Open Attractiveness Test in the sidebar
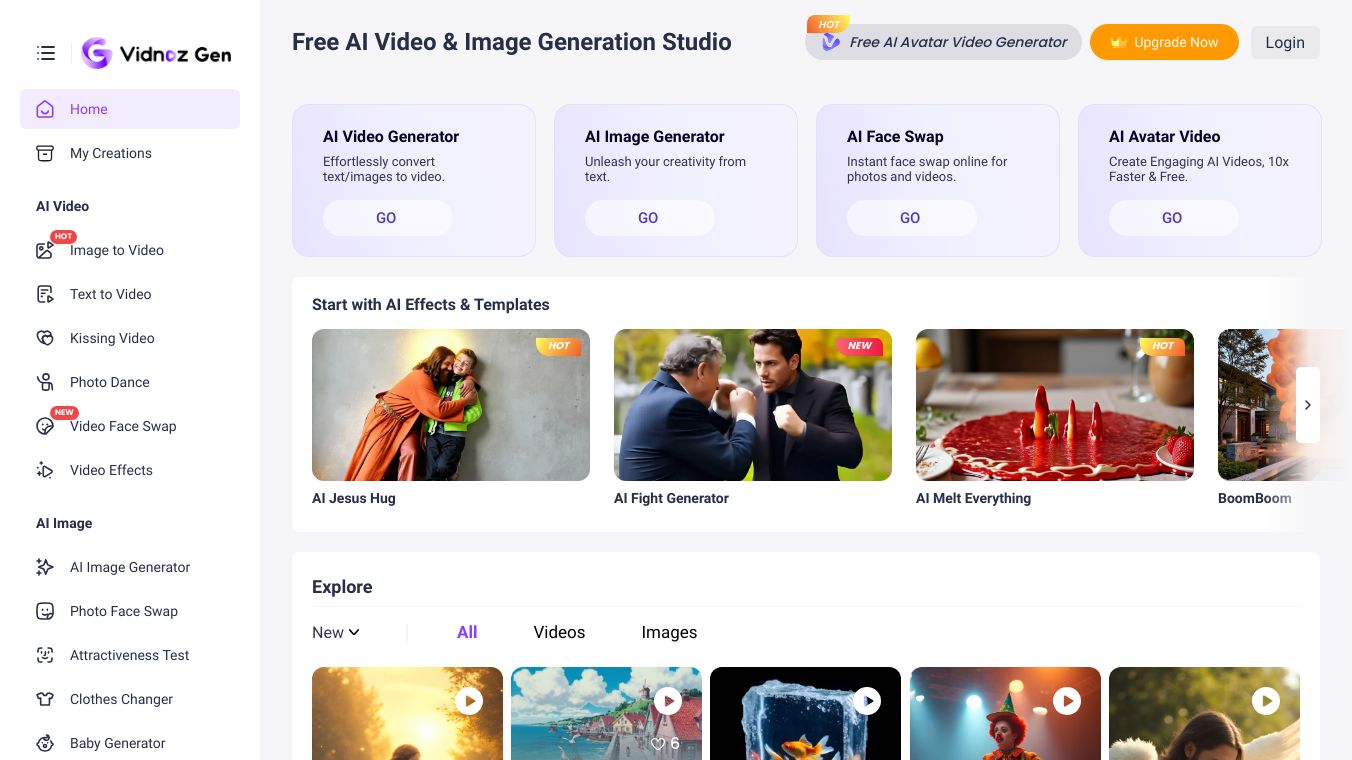This screenshot has width=1352, height=760. coord(130,655)
